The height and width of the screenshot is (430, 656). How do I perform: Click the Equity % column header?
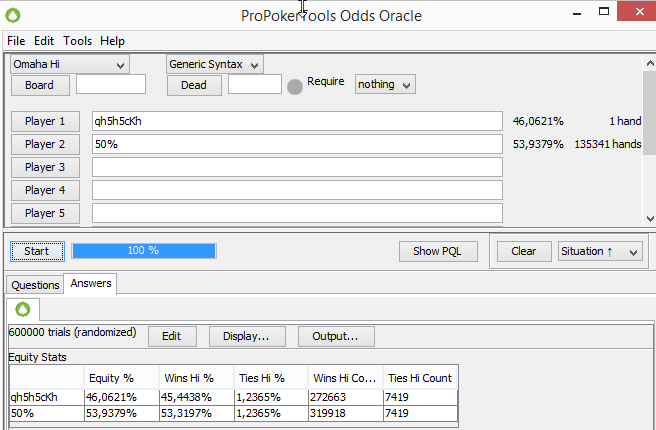point(121,378)
